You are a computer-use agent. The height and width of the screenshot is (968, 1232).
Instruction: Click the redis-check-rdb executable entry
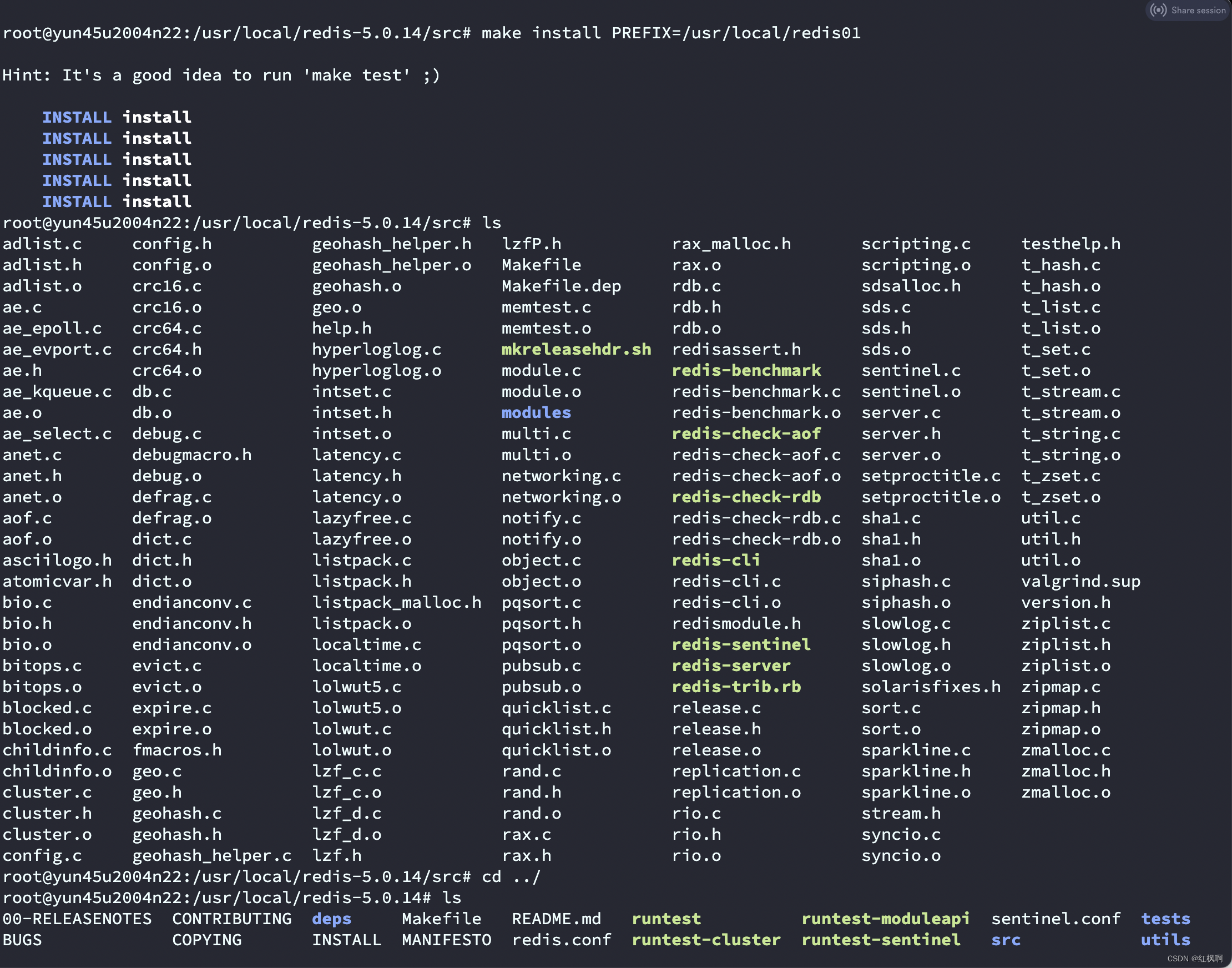click(x=746, y=497)
